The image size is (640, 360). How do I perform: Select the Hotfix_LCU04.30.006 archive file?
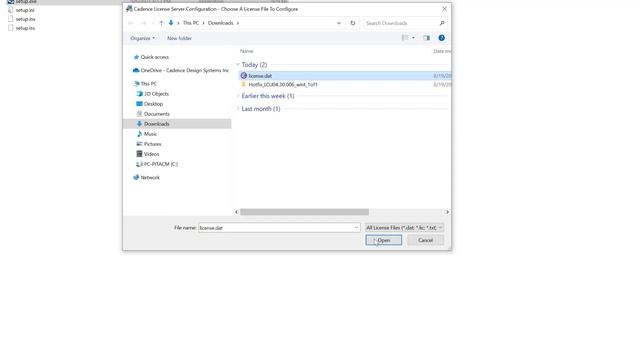point(282,84)
